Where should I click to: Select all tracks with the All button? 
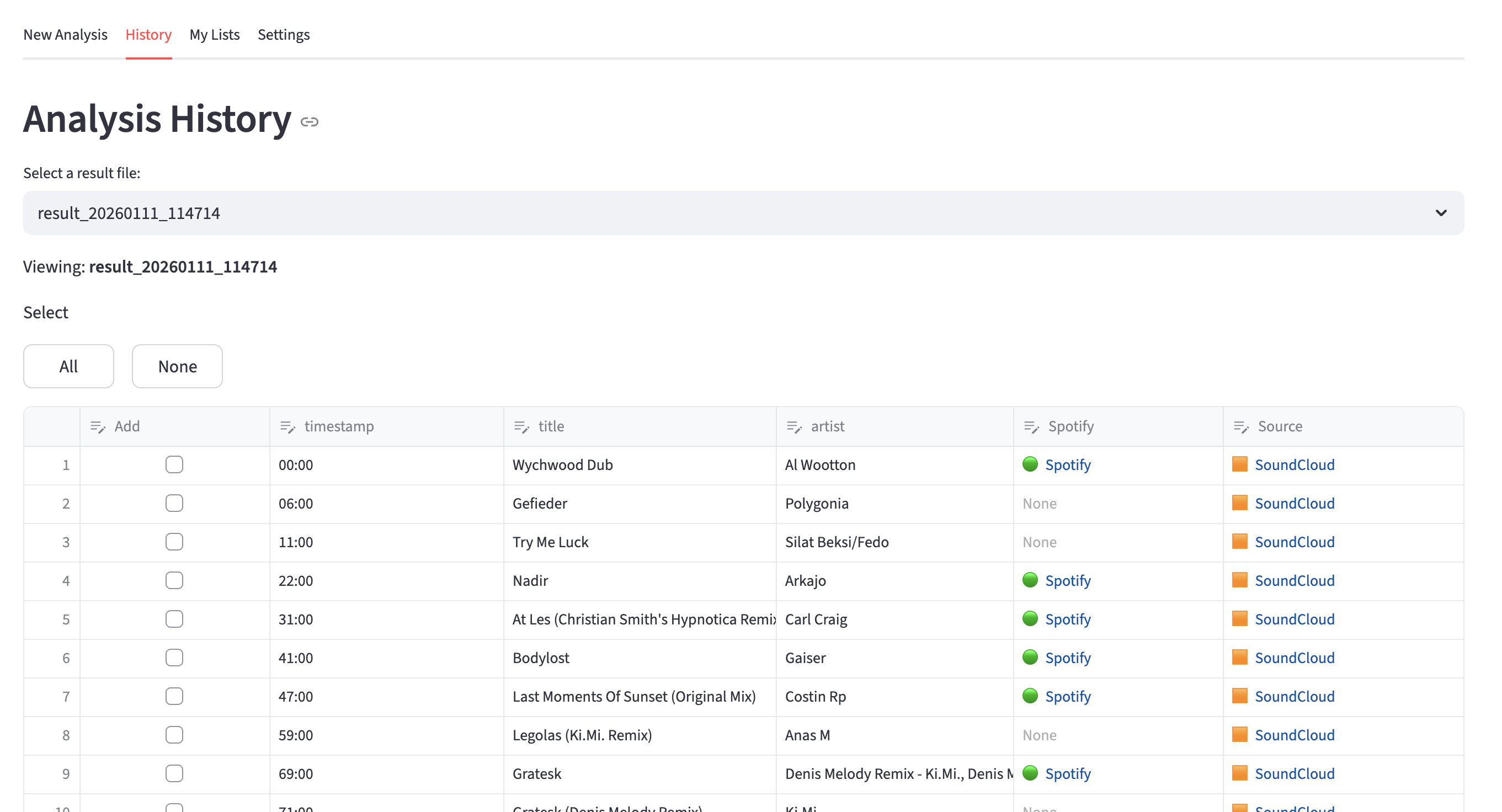(x=69, y=366)
